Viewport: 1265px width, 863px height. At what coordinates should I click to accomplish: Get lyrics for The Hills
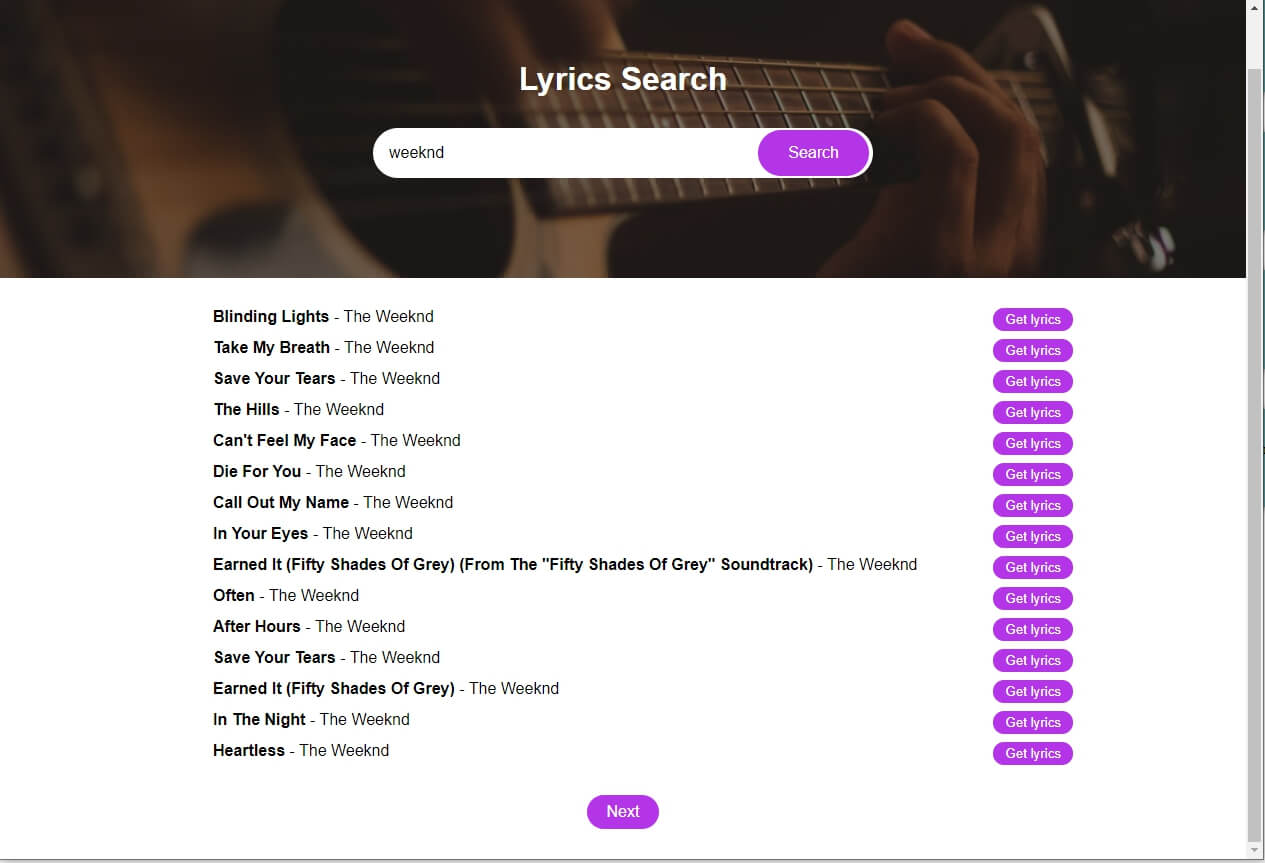(1032, 412)
